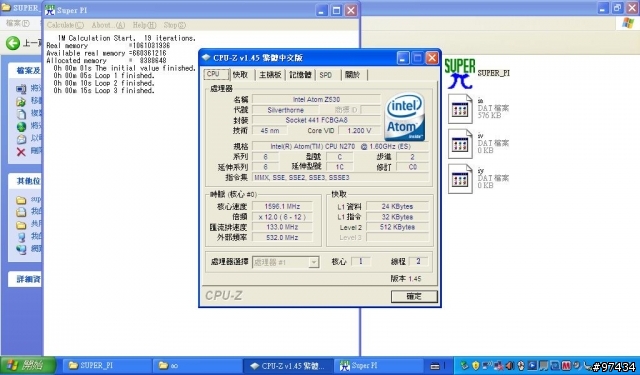The image size is (640, 375).
Task: Click Stop(S) in Super PI menu bar
Action: point(175,25)
